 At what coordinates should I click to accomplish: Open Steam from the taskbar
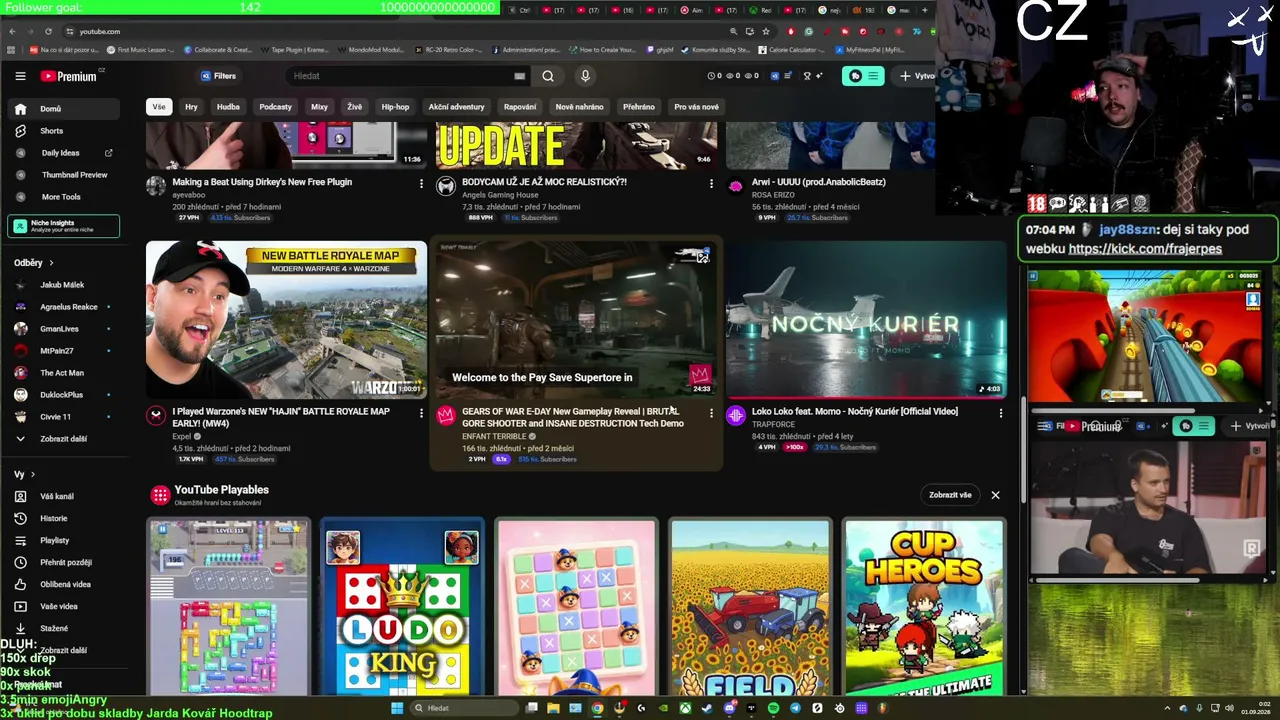click(708, 708)
